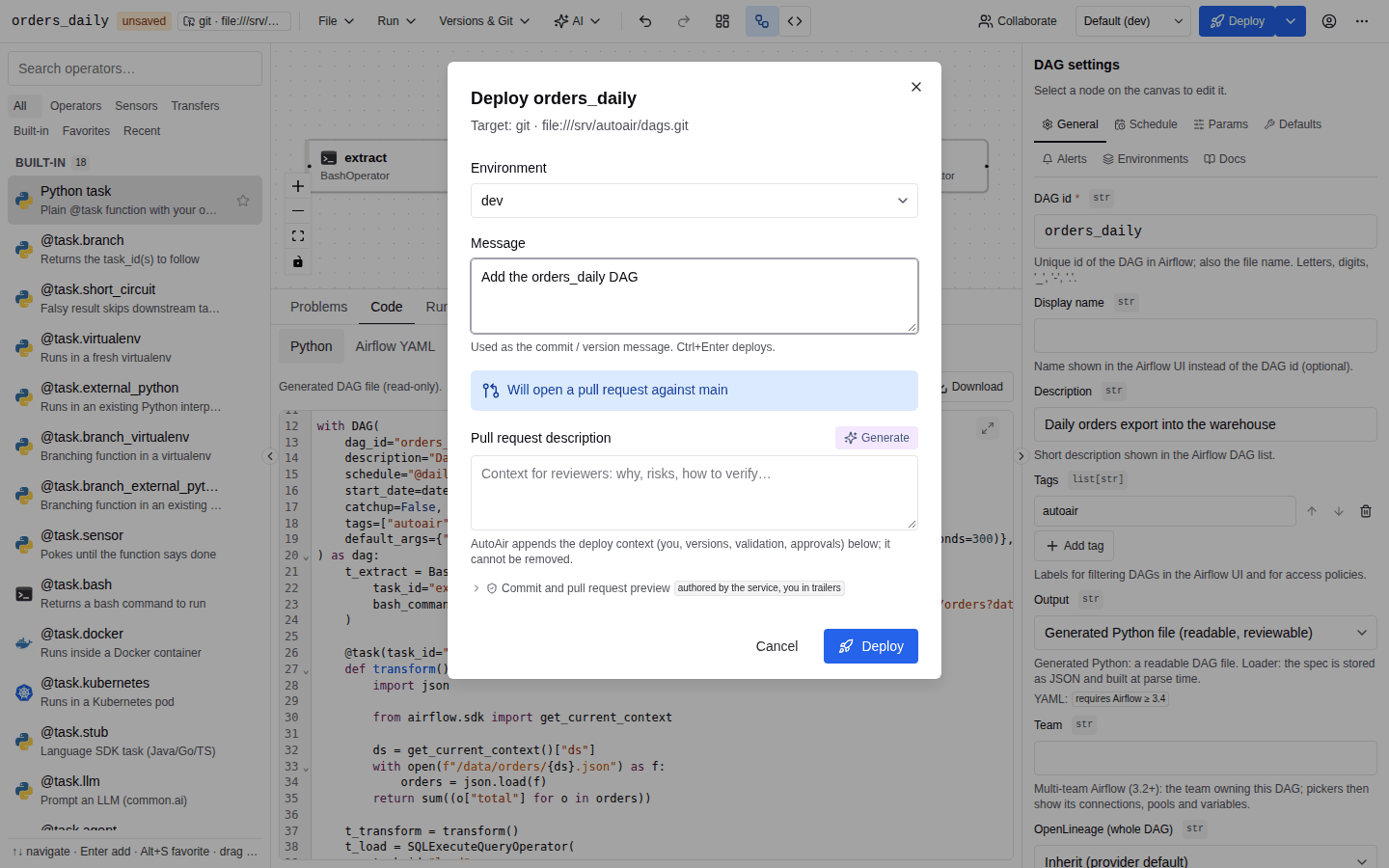Switch to the Schedule settings tab

[x=1146, y=124]
